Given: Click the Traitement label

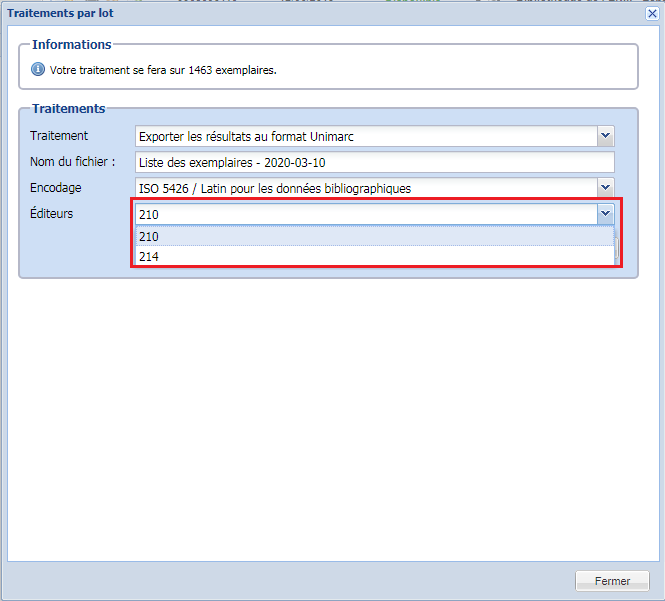Looking at the screenshot, I should (59, 136).
